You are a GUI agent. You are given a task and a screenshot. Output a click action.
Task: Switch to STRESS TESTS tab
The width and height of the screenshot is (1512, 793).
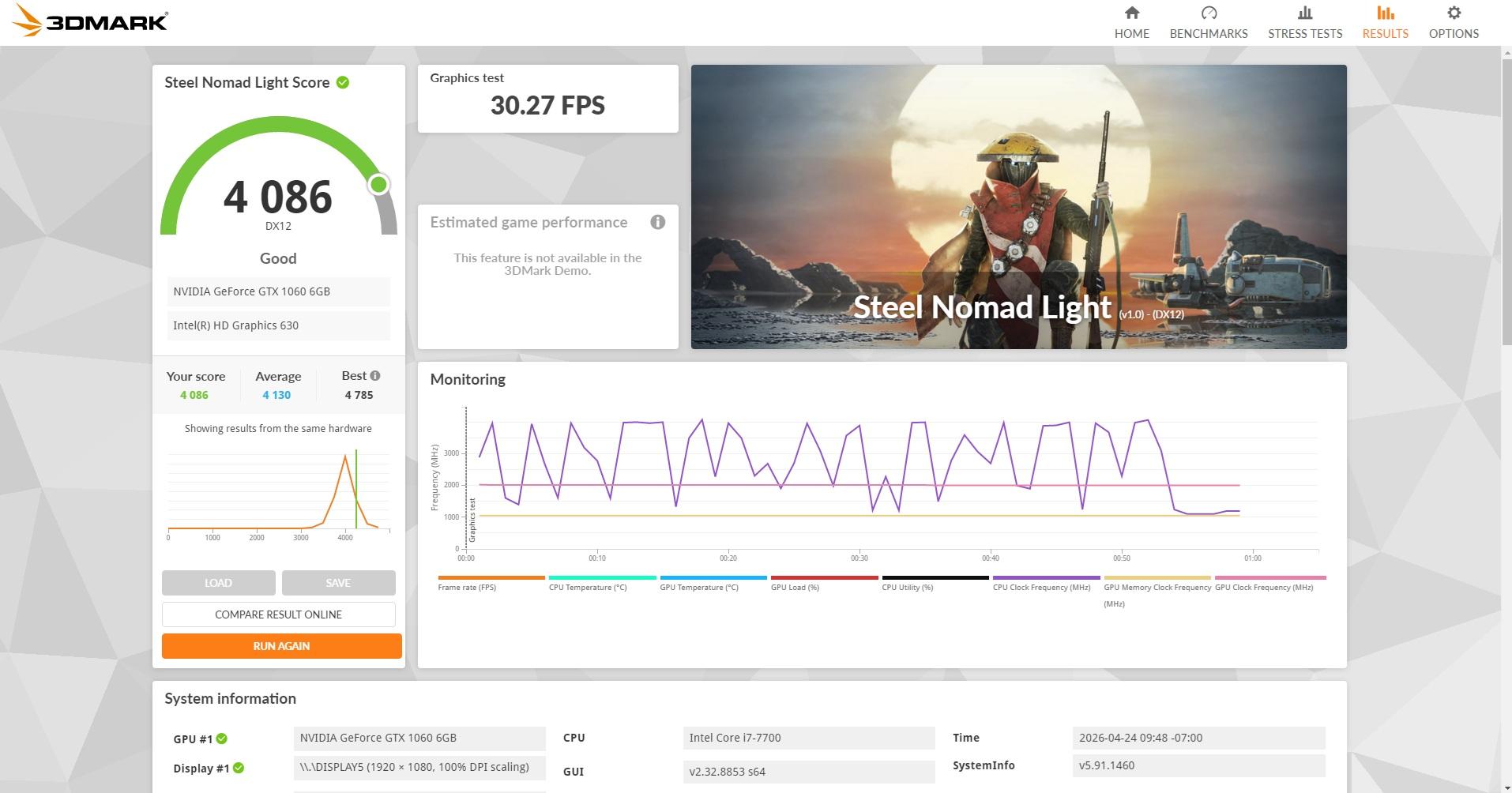(x=1305, y=23)
